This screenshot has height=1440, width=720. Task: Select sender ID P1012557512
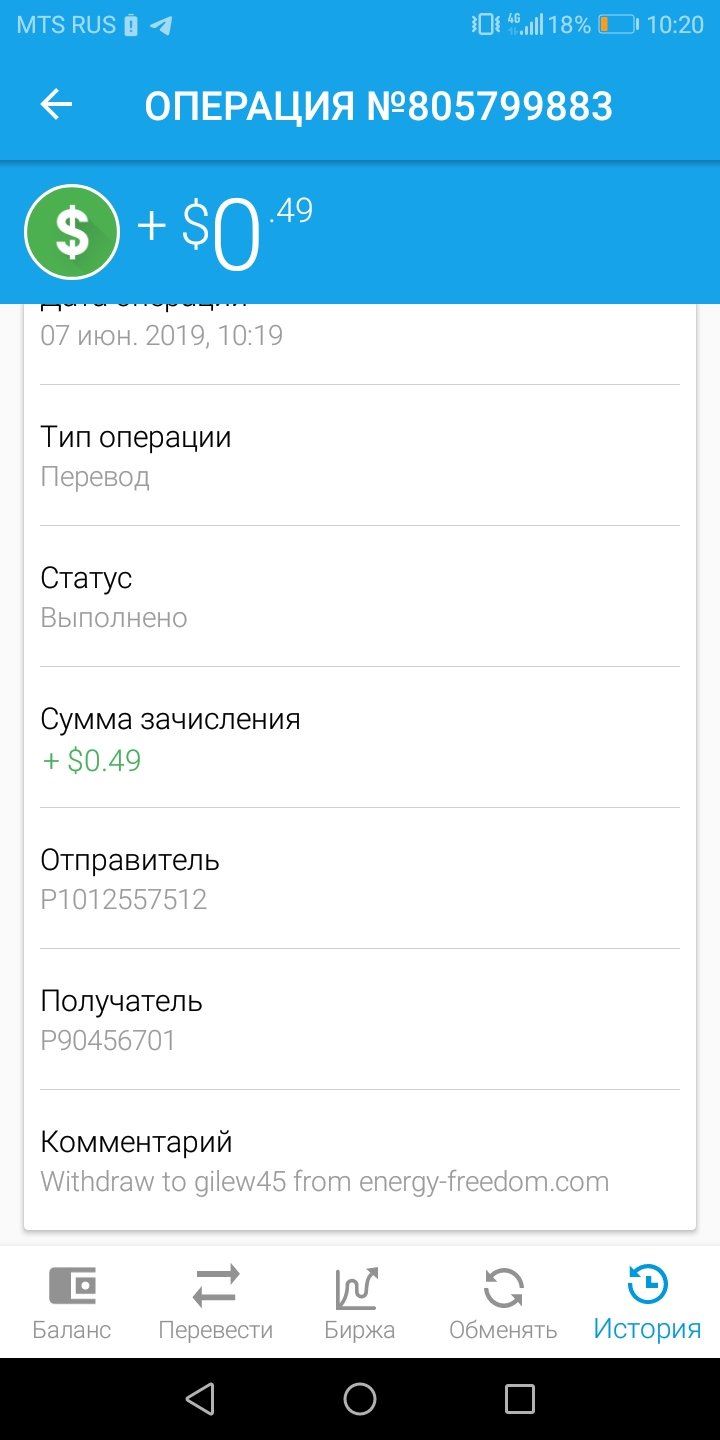tap(124, 899)
